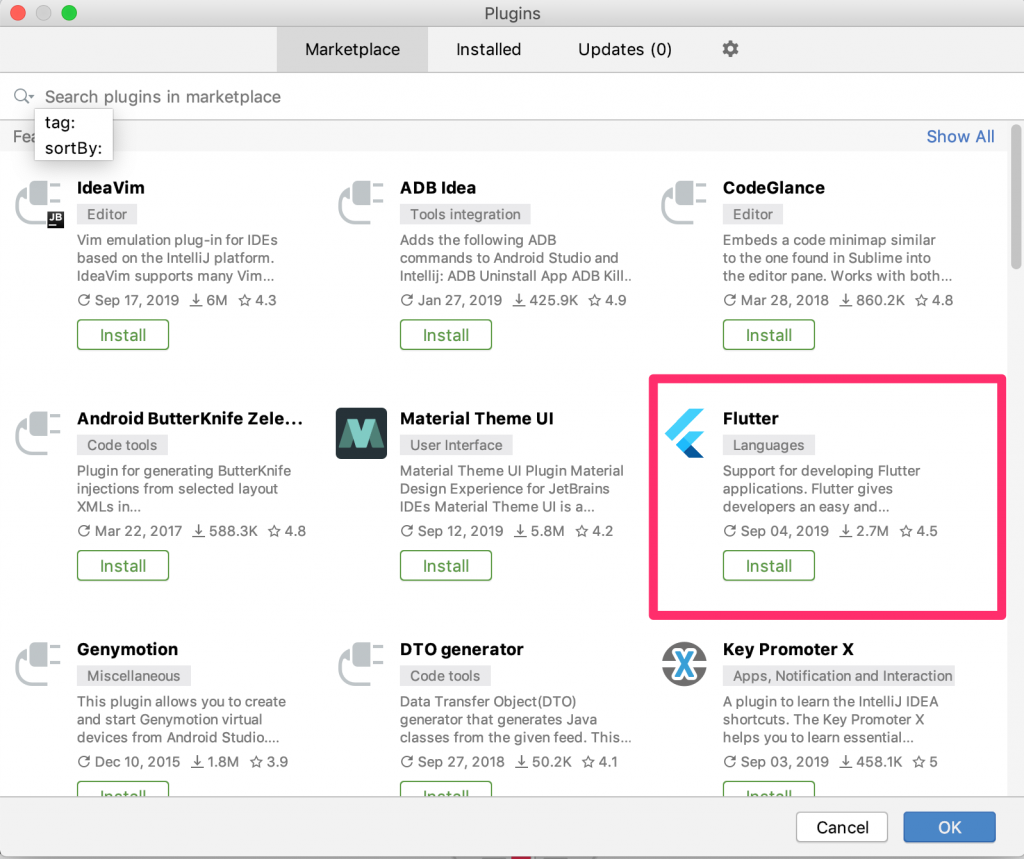Click the Mar 22, 2017 update date

click(x=130, y=531)
